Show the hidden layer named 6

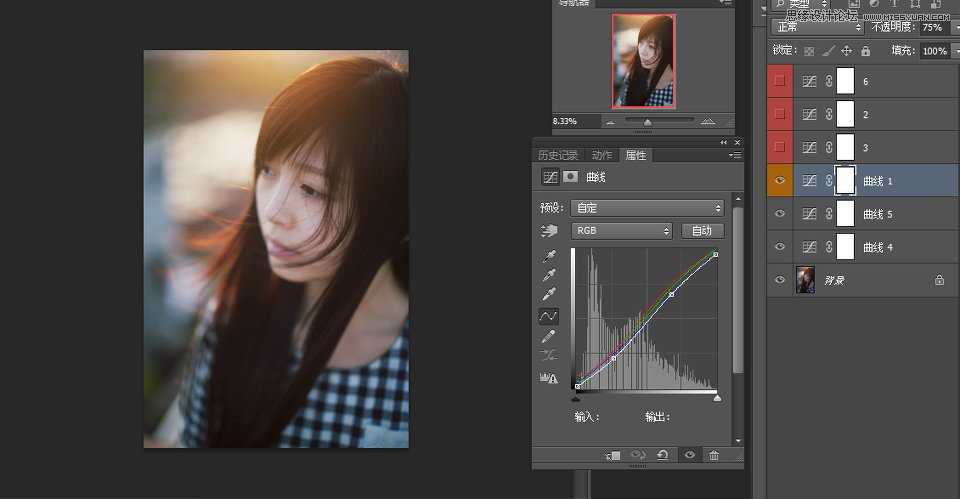780,82
